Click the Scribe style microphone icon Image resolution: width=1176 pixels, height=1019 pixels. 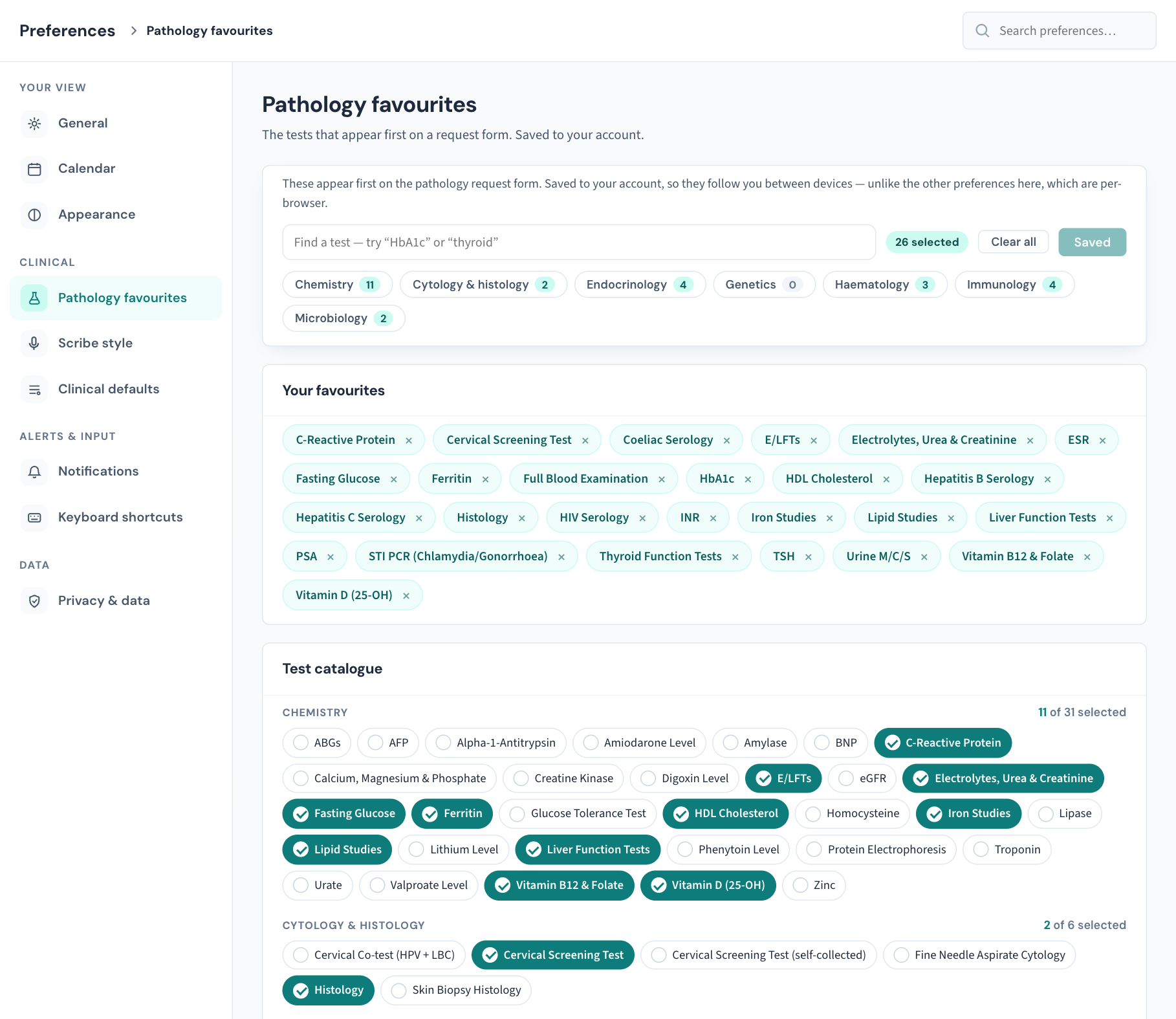tap(34, 344)
